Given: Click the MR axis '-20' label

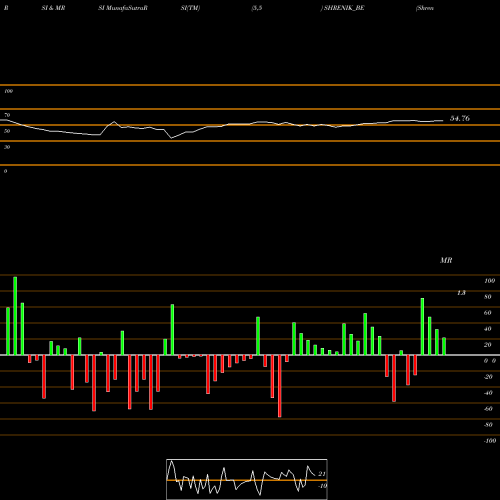Looking at the screenshot, I should coord(488,377).
